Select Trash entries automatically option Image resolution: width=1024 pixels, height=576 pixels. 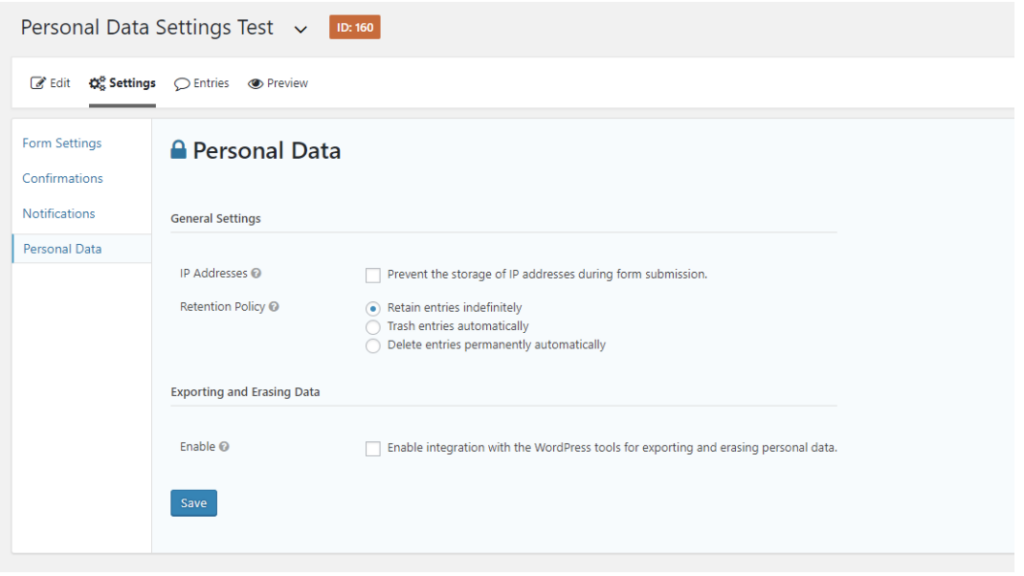click(x=373, y=327)
